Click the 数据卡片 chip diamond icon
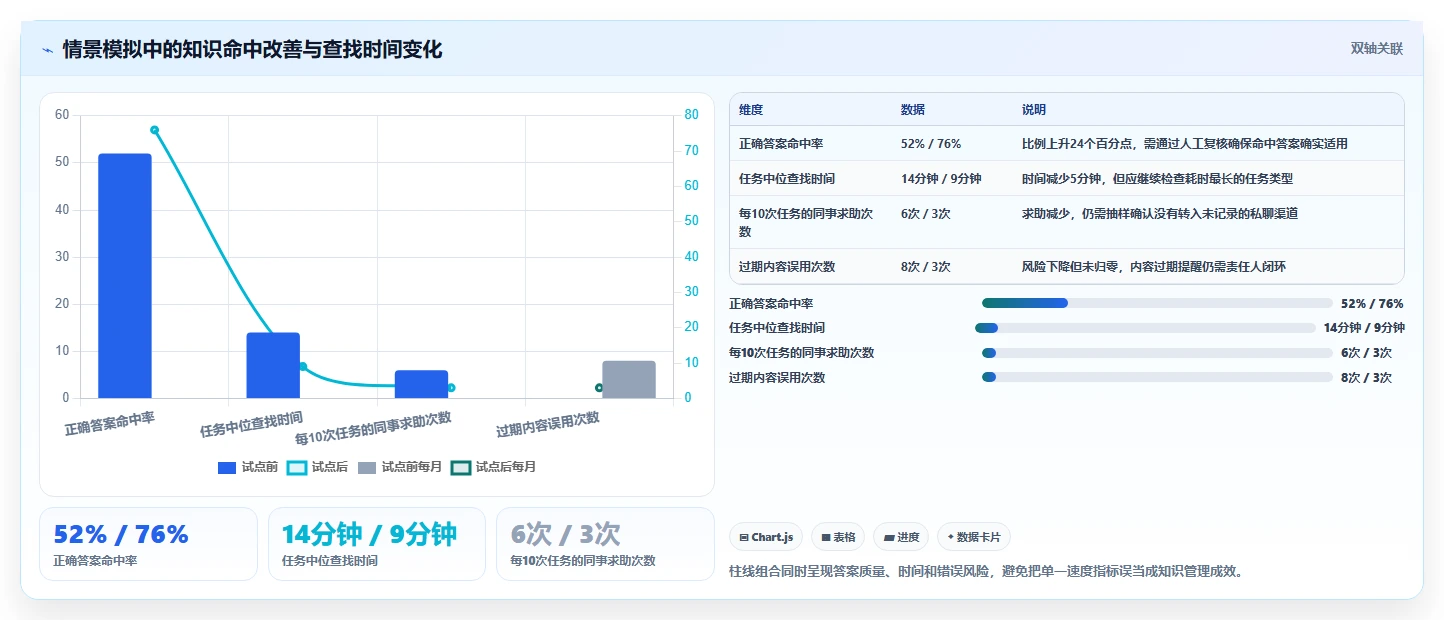The height and width of the screenshot is (620, 1444). [x=950, y=537]
